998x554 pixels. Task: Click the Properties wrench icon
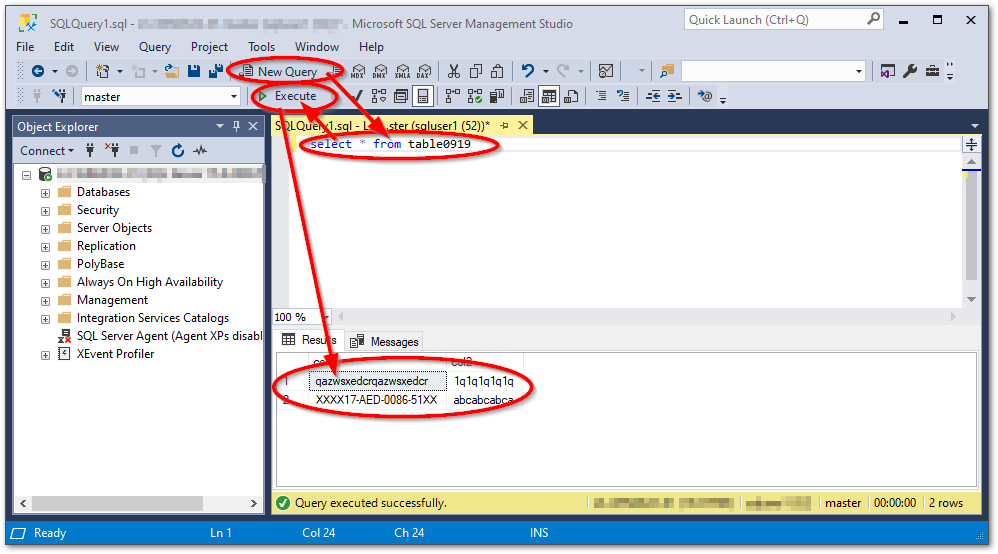[x=910, y=71]
